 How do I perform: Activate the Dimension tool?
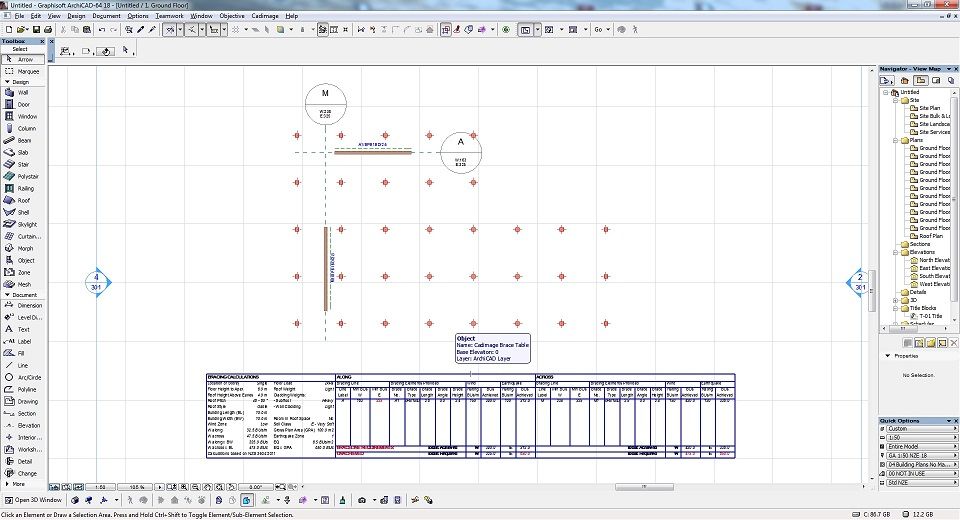23,306
